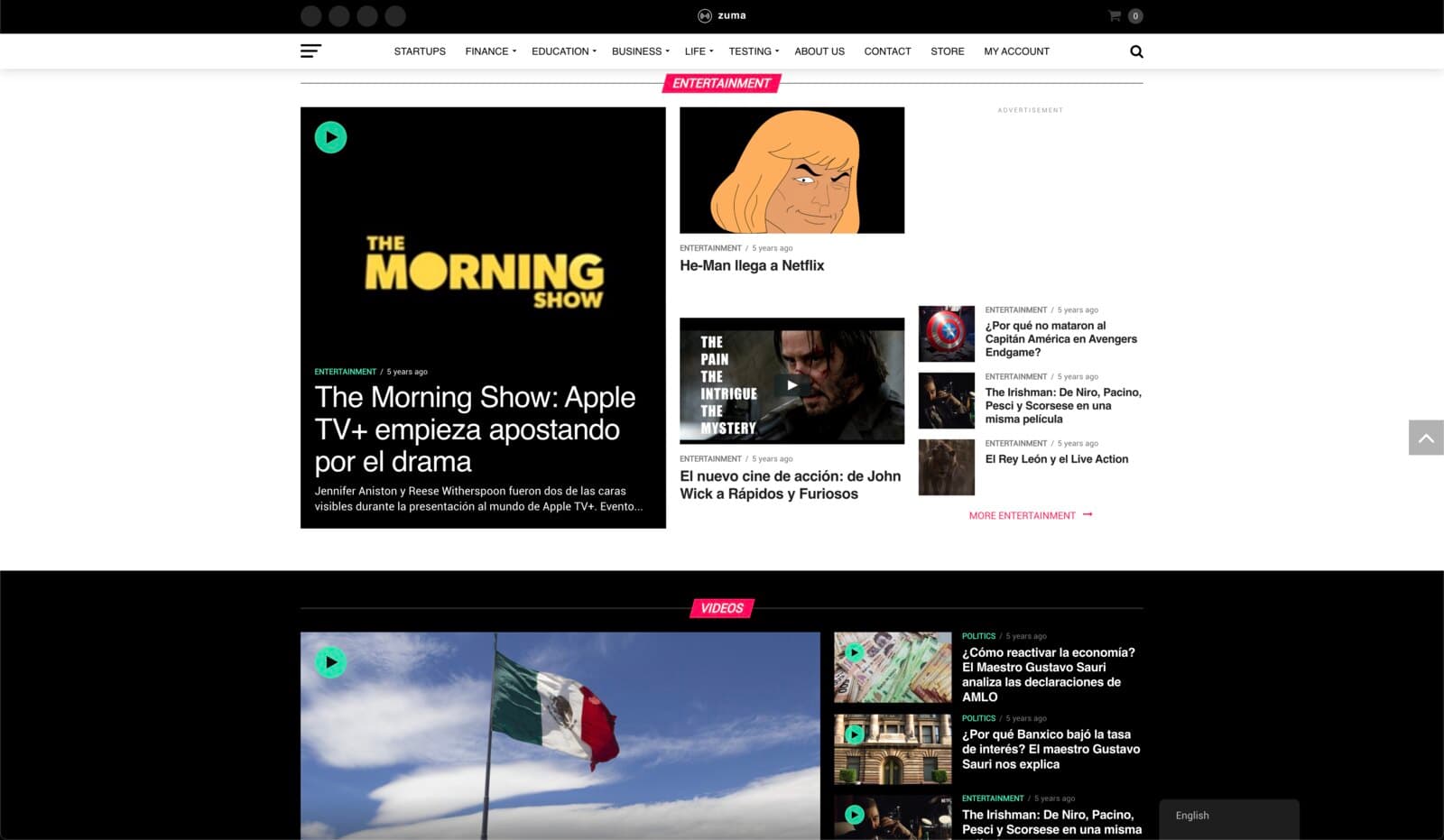1444x840 pixels.
Task: Click Entertainment category tag on Morning Show card
Action: coord(345,372)
